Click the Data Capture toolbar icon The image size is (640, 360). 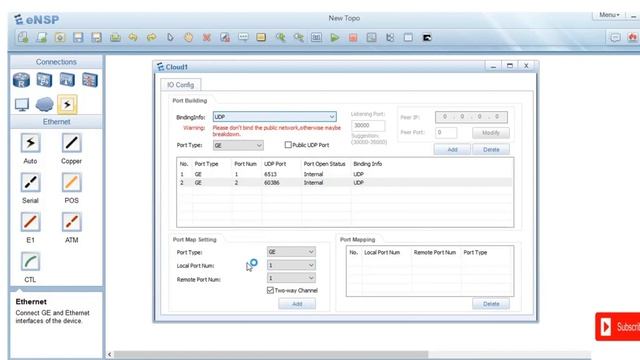coord(371,38)
